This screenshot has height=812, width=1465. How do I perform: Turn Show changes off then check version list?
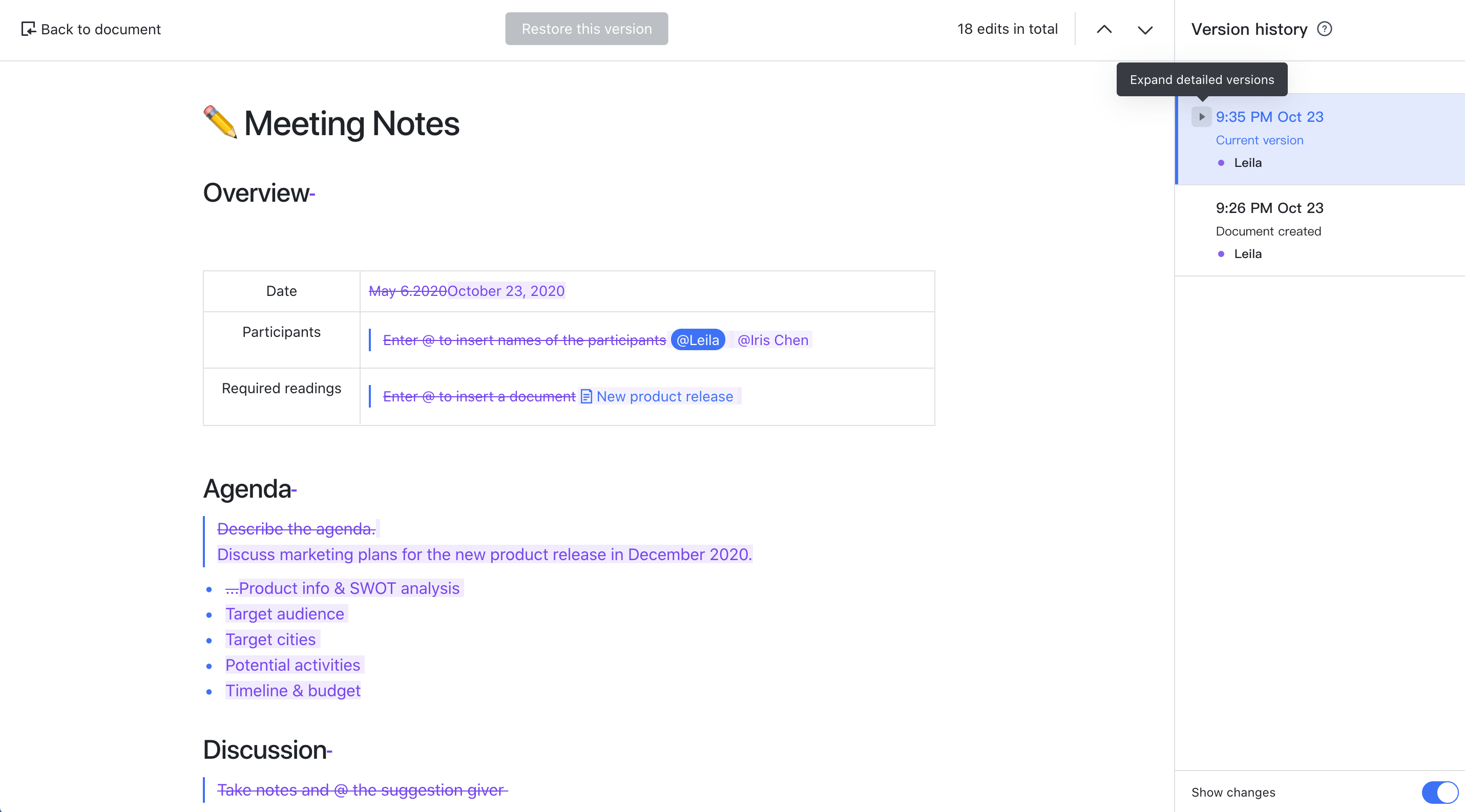pyautogui.click(x=1438, y=792)
